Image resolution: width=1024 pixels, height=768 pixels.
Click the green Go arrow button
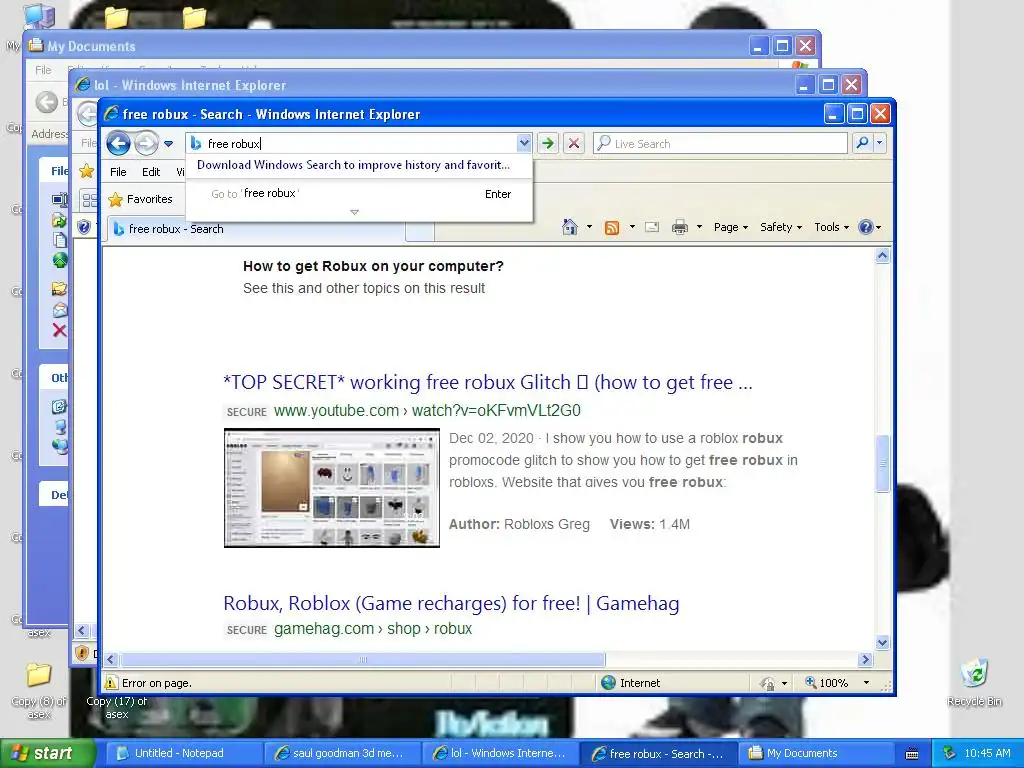549,143
